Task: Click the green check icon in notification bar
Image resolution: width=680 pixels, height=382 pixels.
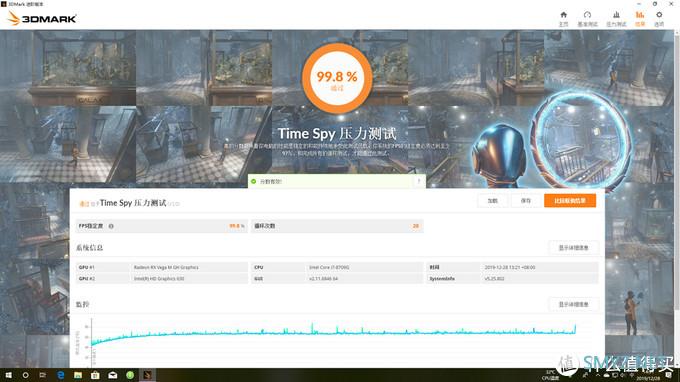Action: point(254,181)
